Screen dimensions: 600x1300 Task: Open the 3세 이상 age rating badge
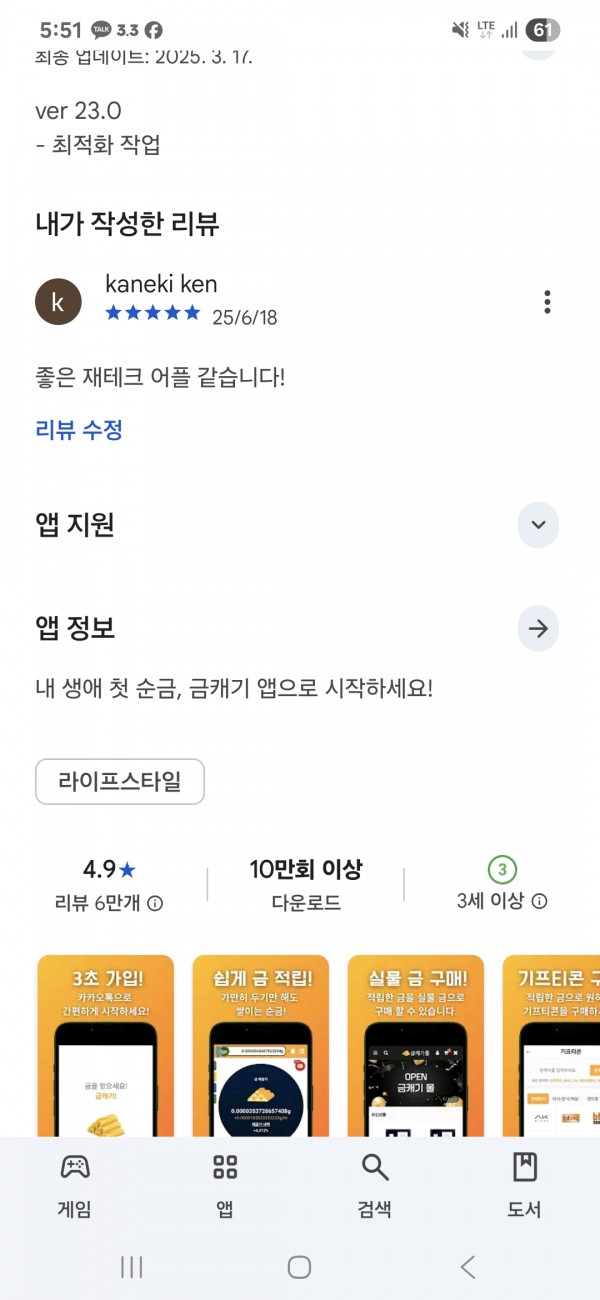tap(502, 868)
